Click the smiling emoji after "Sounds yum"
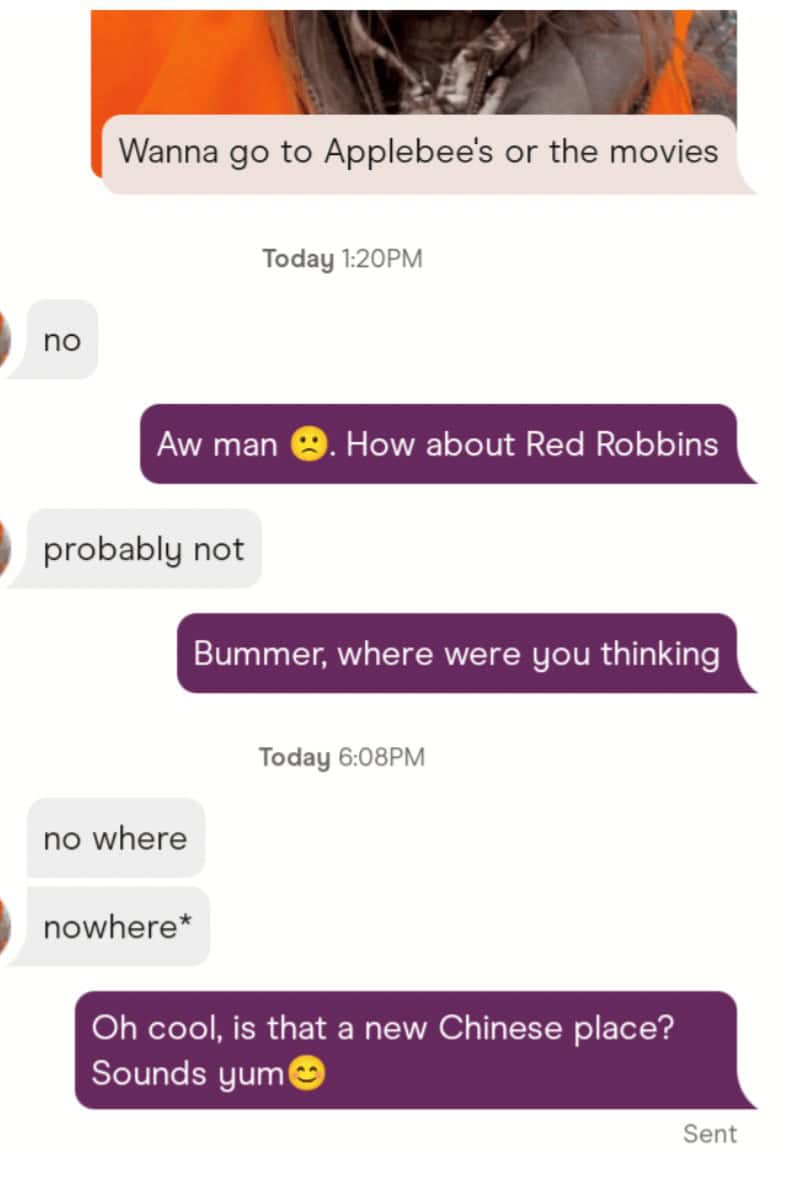The width and height of the screenshot is (786, 1182). tap(306, 1074)
